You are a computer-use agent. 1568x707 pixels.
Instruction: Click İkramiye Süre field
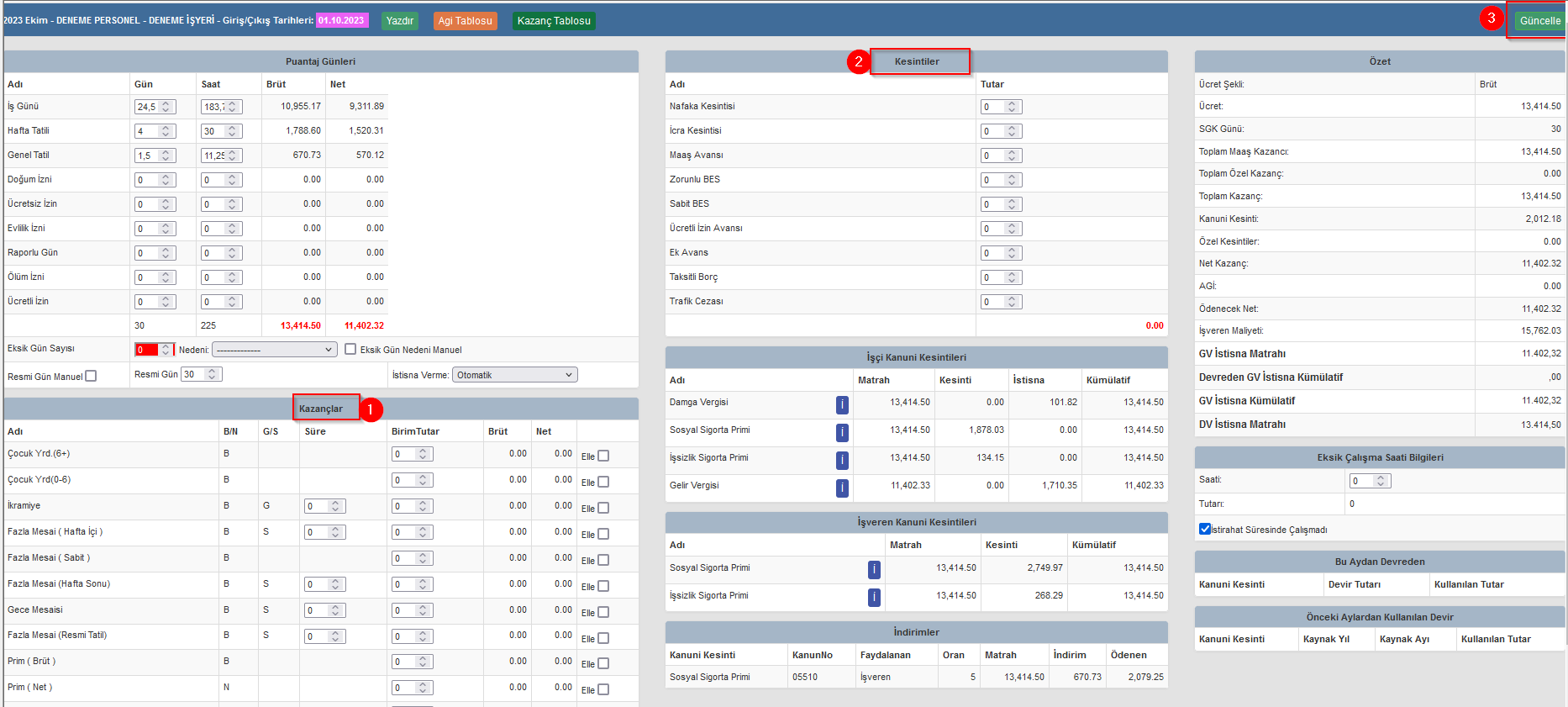325,506
